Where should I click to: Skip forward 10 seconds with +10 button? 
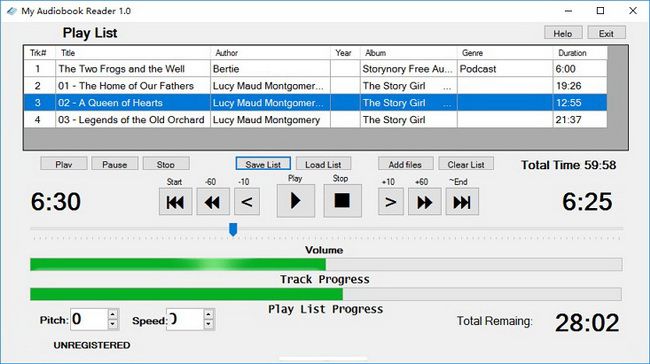click(x=390, y=201)
